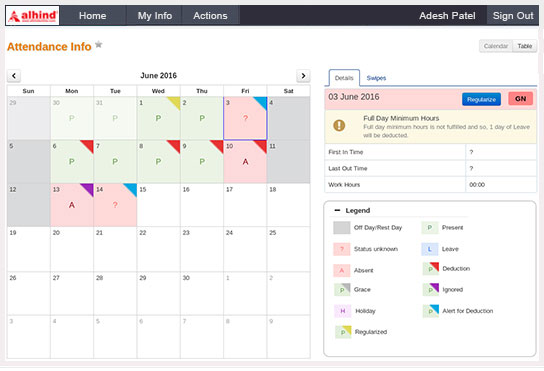
Task: Click the Regularize button
Action: [481, 99]
